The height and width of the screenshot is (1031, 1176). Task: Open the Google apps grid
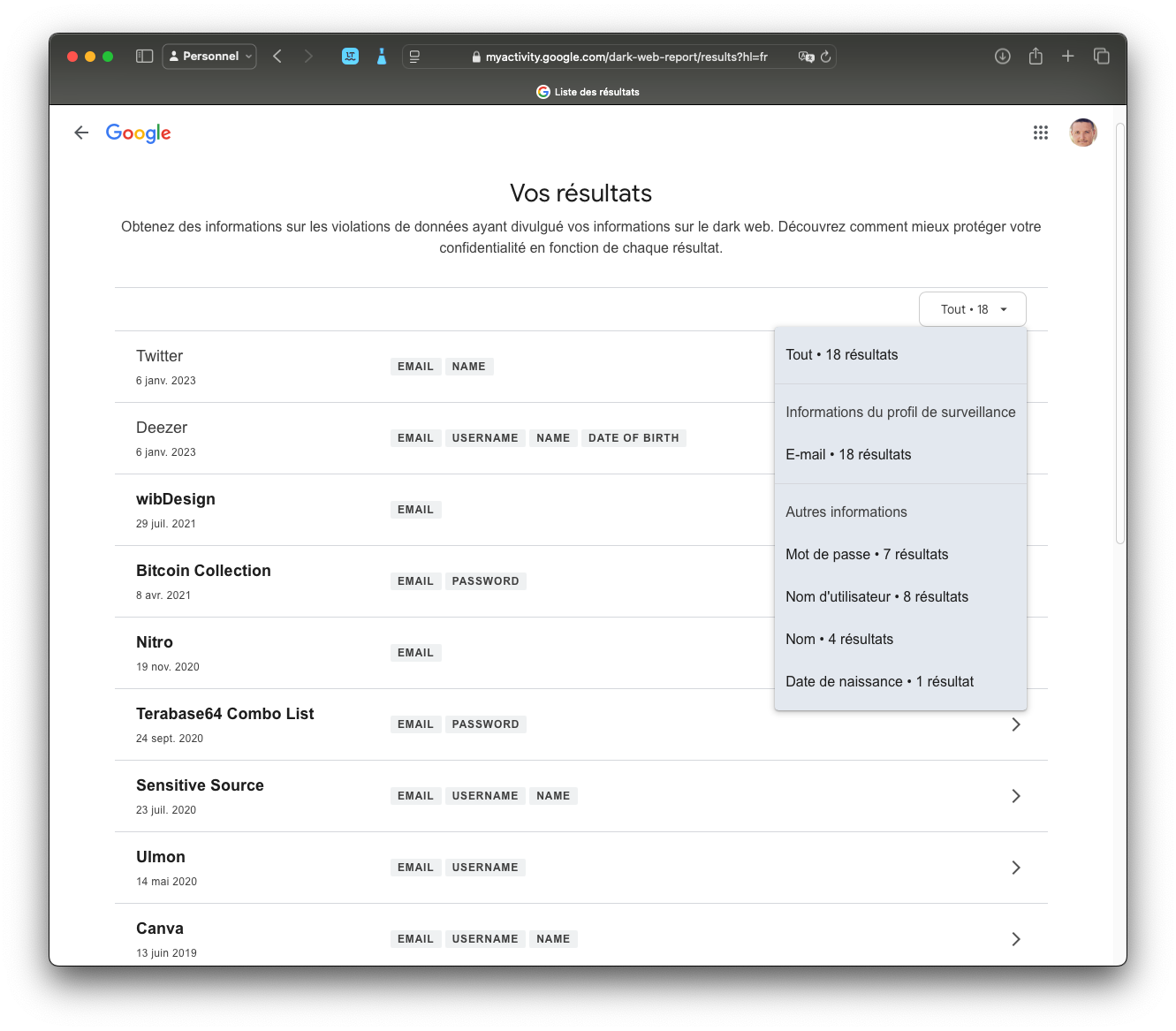pyautogui.click(x=1040, y=133)
